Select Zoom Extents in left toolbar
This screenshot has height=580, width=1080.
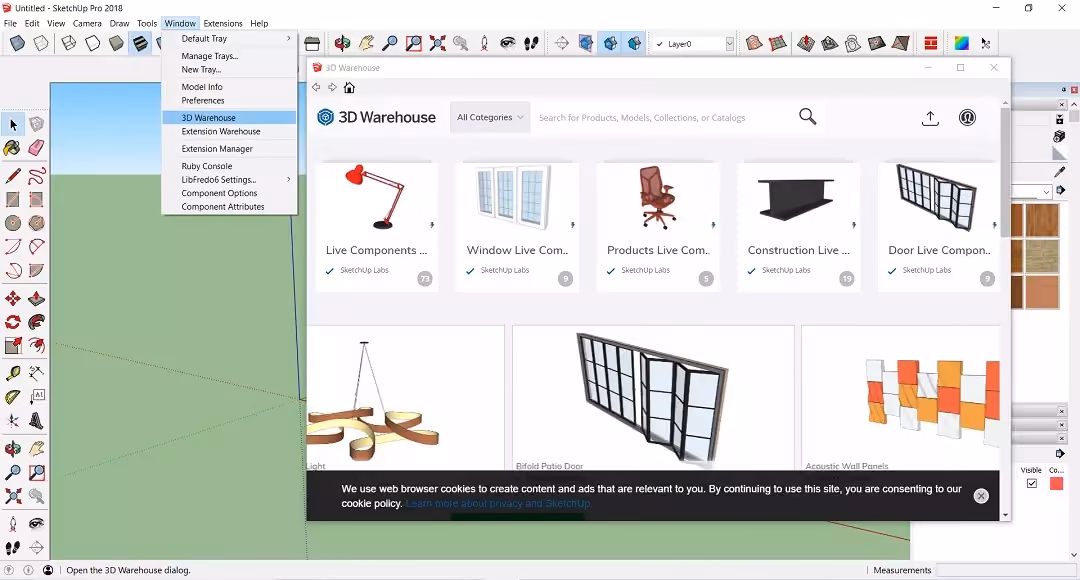pos(13,496)
